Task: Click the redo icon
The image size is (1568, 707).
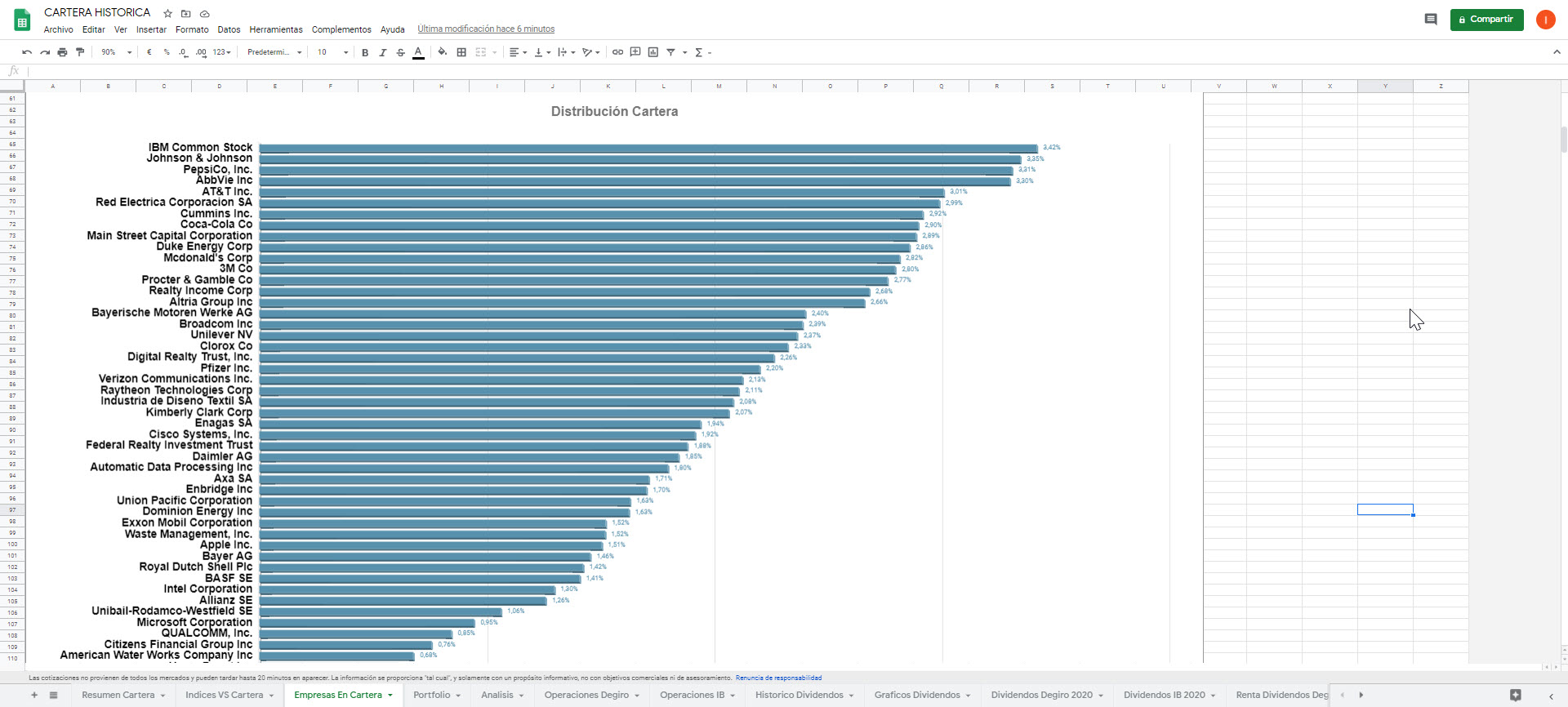Action: (x=45, y=52)
